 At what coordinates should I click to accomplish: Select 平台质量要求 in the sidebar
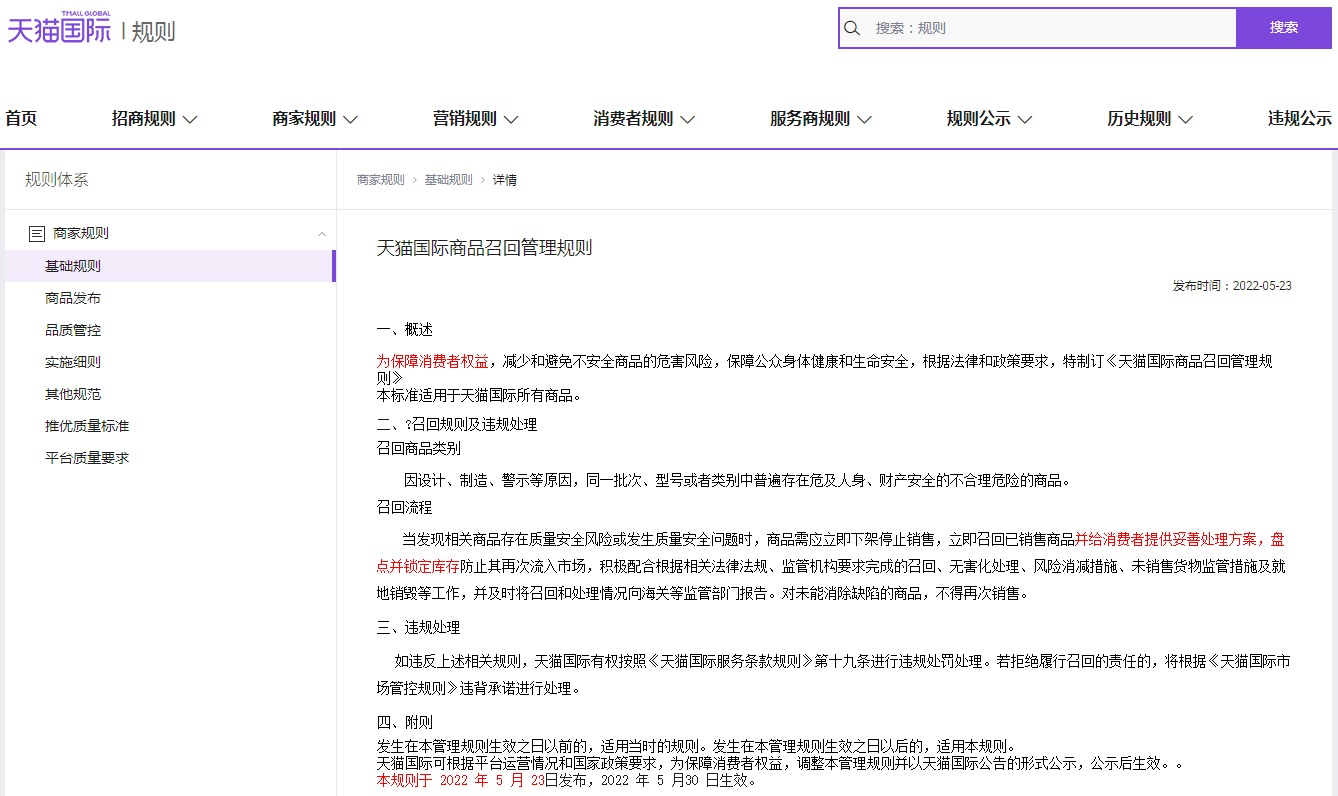(87, 458)
